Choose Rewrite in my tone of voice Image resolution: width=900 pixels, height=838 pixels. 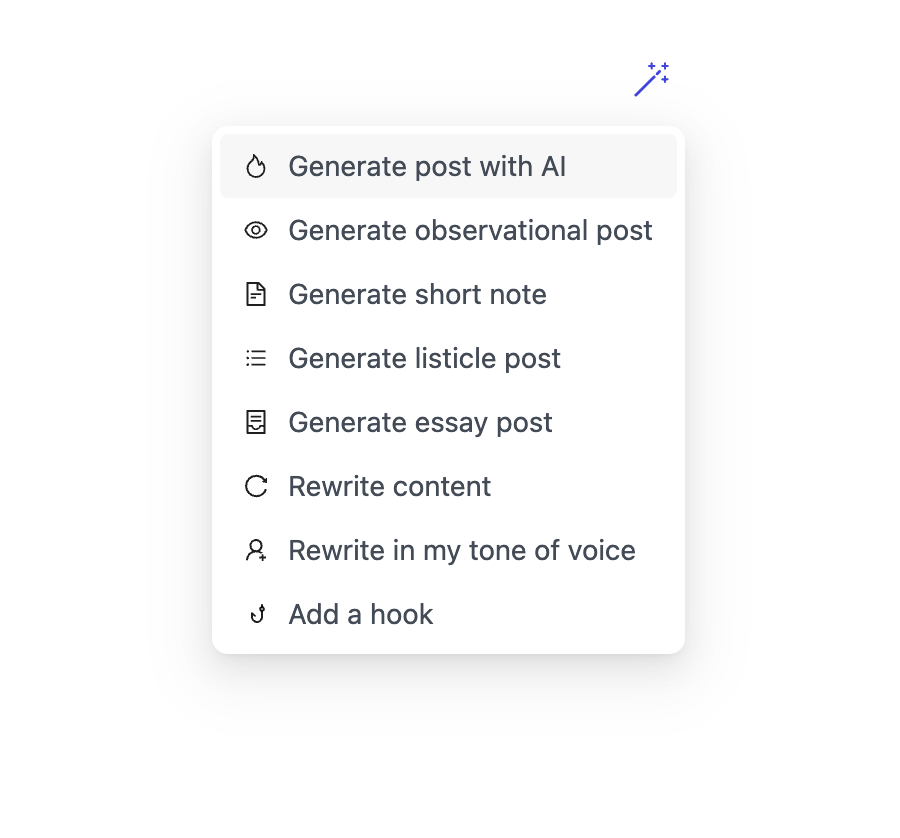(x=462, y=550)
